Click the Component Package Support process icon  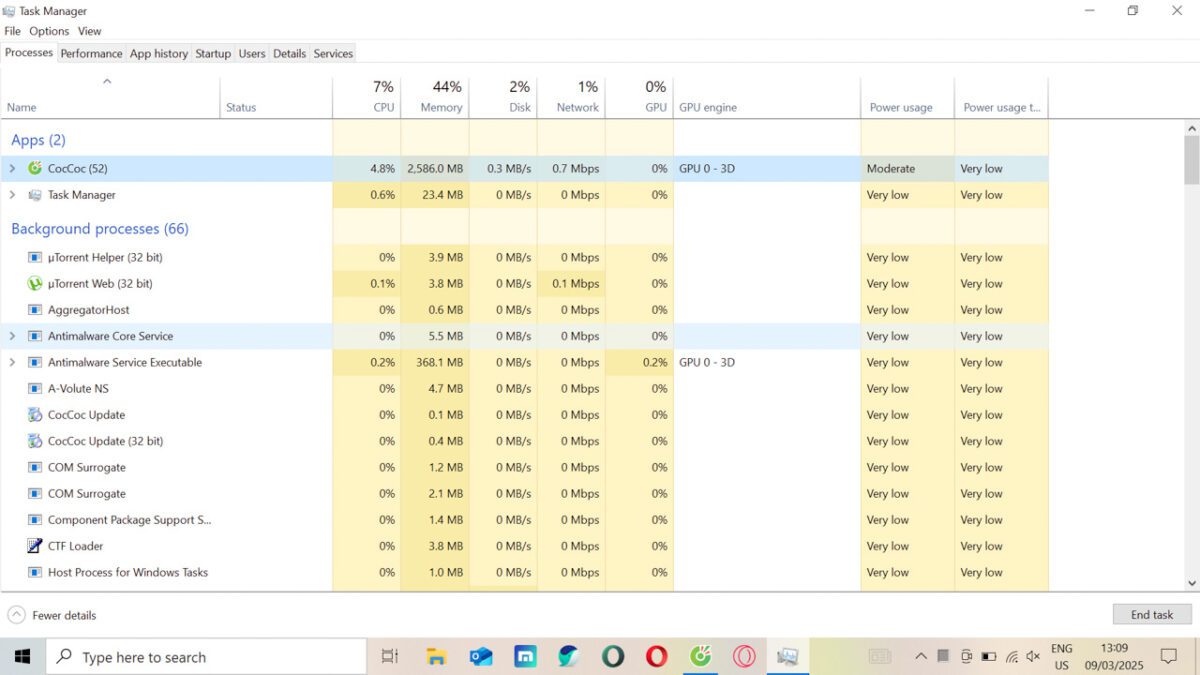coord(35,520)
